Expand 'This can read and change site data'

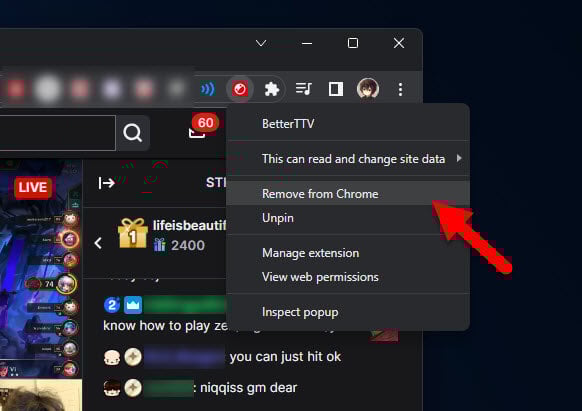[348, 159]
